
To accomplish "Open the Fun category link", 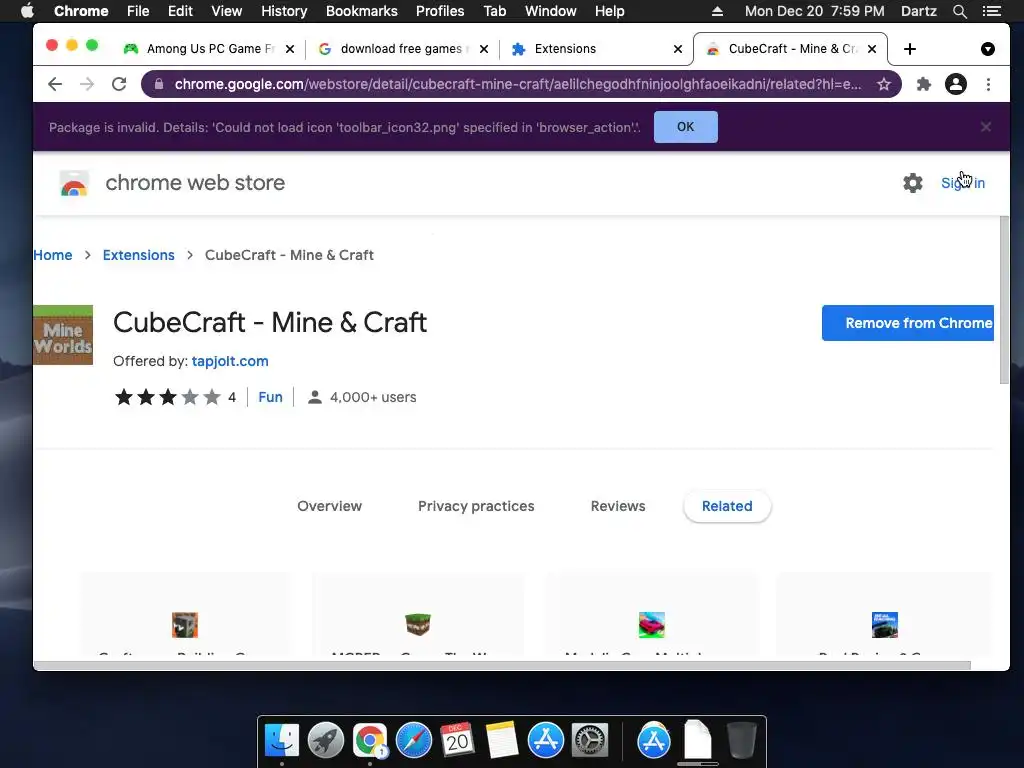I will 270,397.
